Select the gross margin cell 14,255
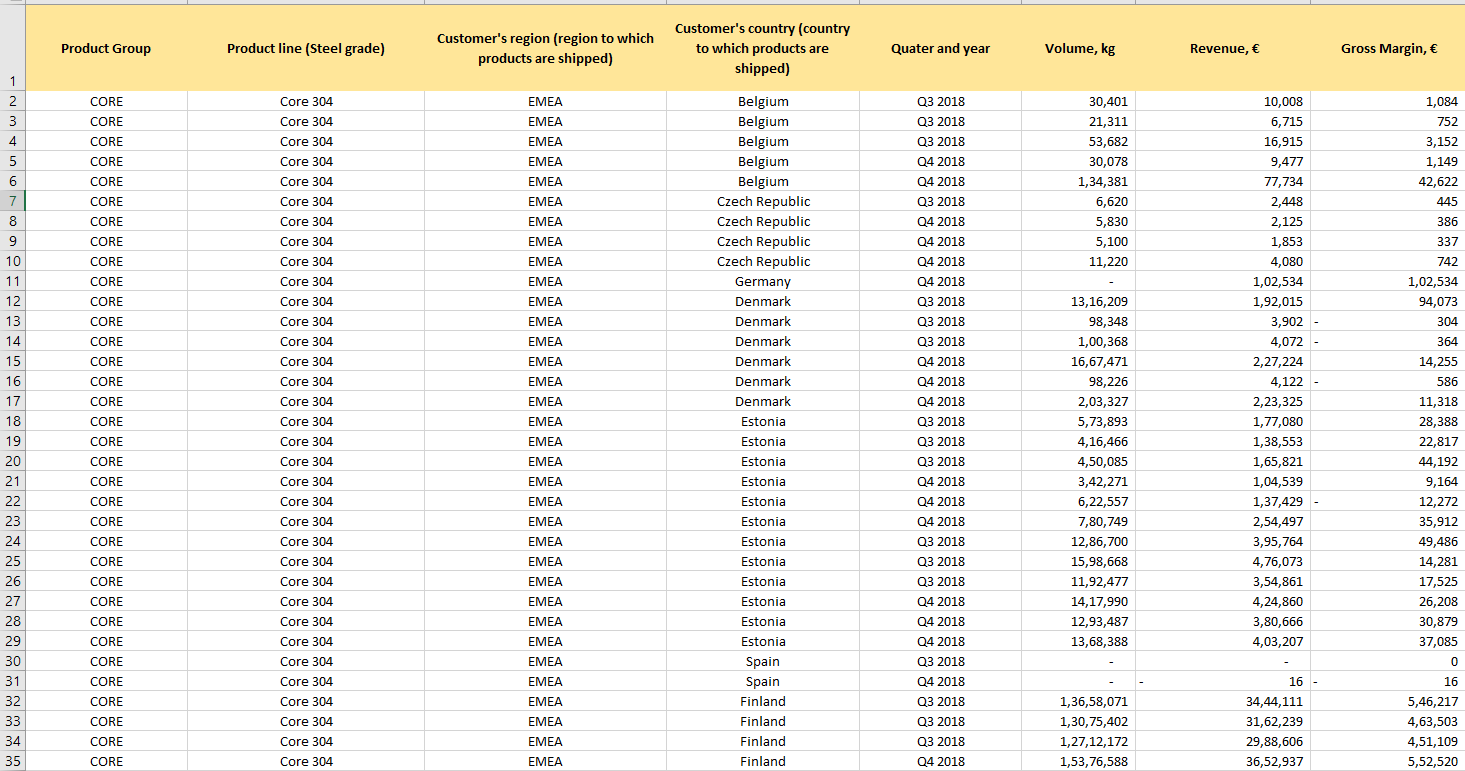 [x=1388, y=361]
